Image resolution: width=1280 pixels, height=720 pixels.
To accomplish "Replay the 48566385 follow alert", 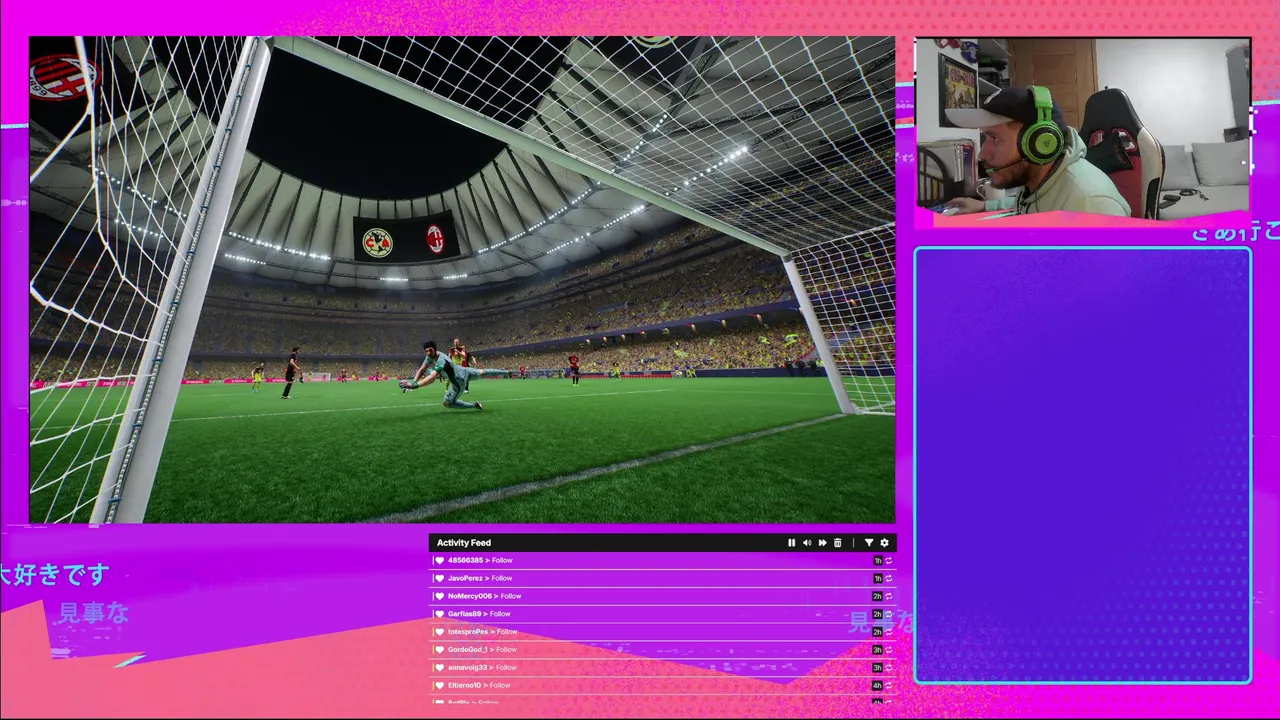I will 888,561.
